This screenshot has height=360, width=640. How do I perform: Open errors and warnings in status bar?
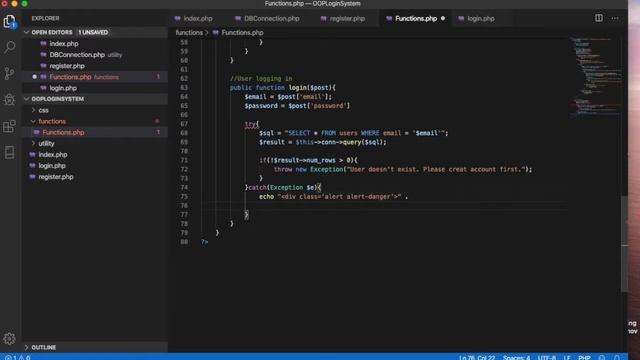(17, 357)
